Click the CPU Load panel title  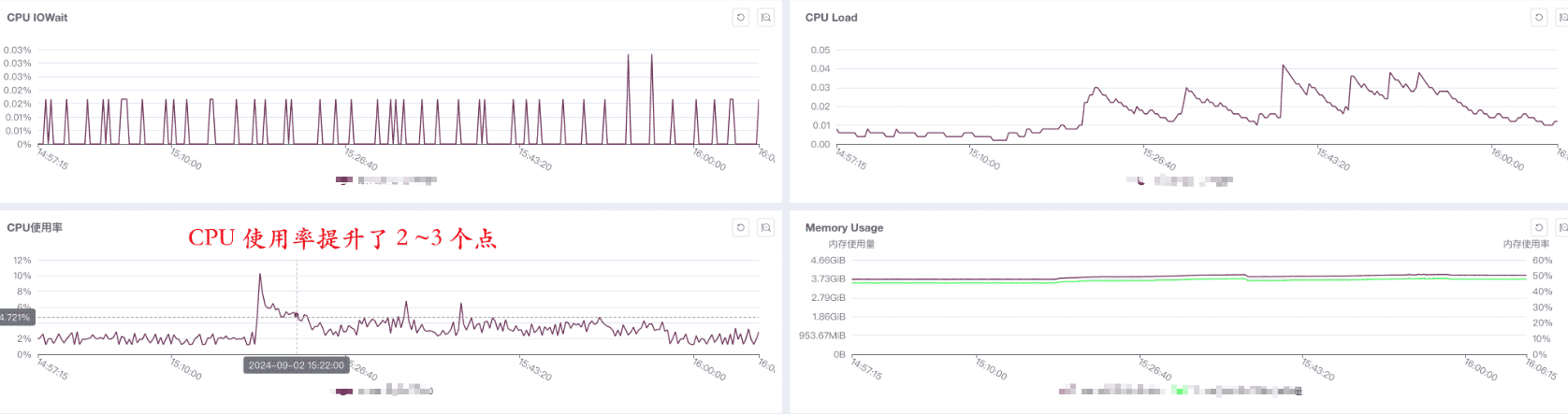pos(831,18)
